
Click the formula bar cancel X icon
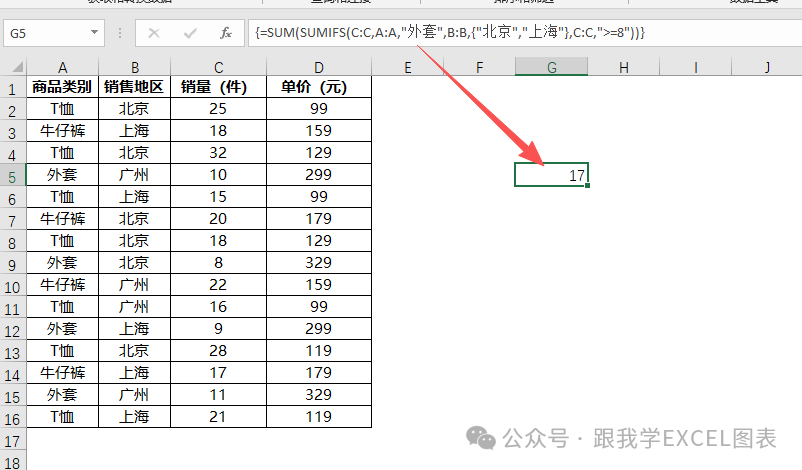click(153, 33)
